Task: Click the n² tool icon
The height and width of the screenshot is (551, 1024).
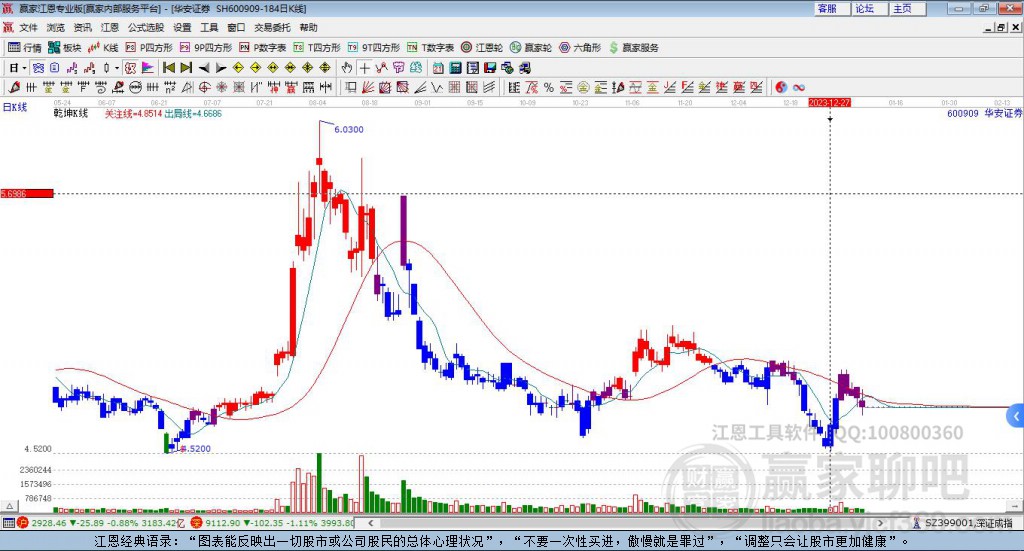Action: click(170, 87)
